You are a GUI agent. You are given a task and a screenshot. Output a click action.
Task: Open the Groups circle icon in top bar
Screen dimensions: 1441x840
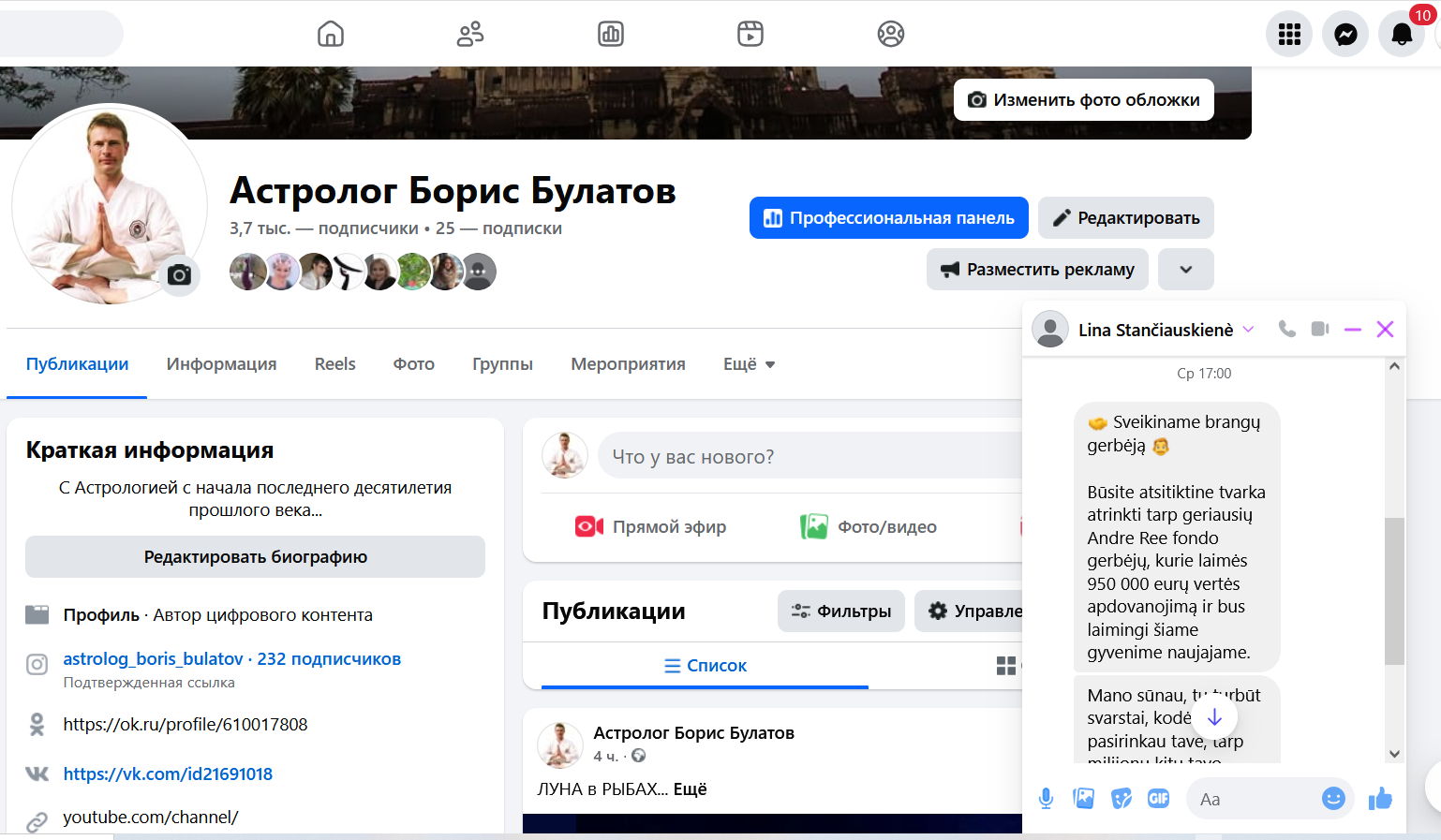point(891,34)
